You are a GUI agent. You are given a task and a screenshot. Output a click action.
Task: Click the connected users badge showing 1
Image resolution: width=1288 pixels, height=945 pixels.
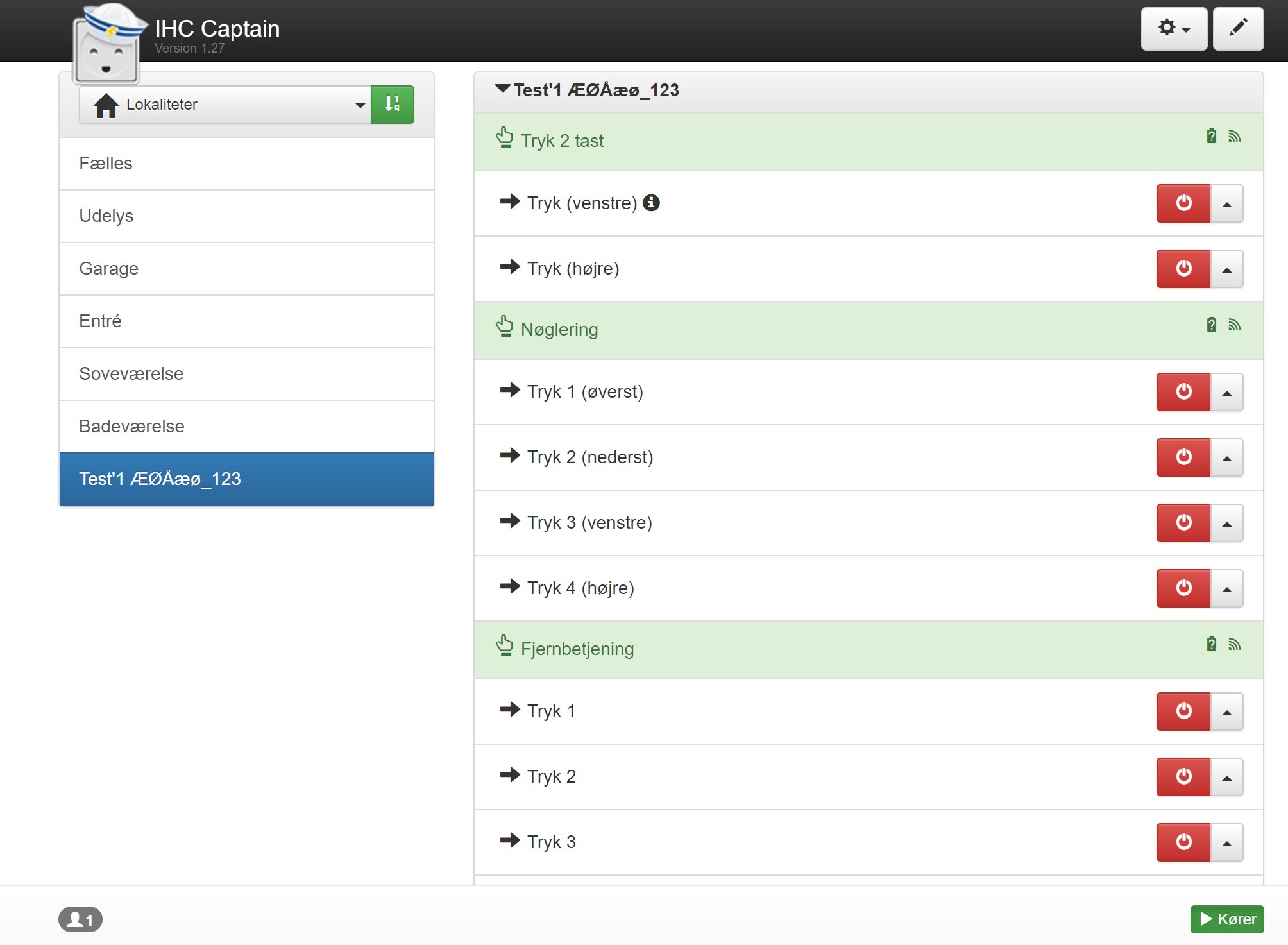80,919
